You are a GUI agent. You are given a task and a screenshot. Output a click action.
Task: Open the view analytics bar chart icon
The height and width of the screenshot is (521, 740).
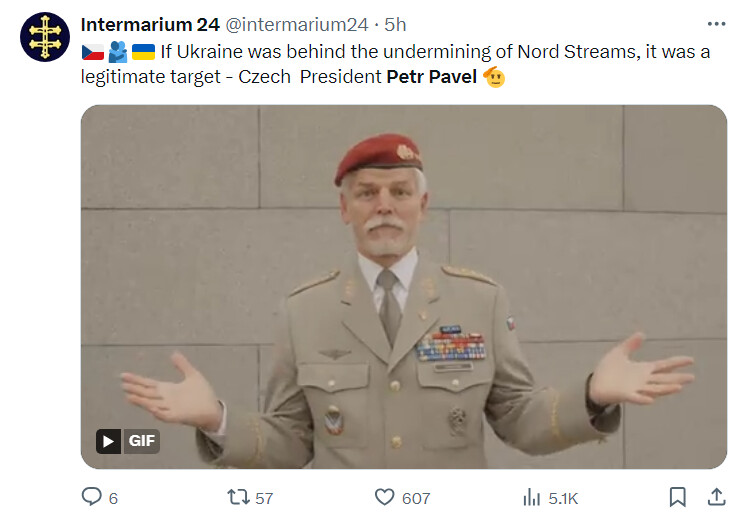(x=531, y=497)
